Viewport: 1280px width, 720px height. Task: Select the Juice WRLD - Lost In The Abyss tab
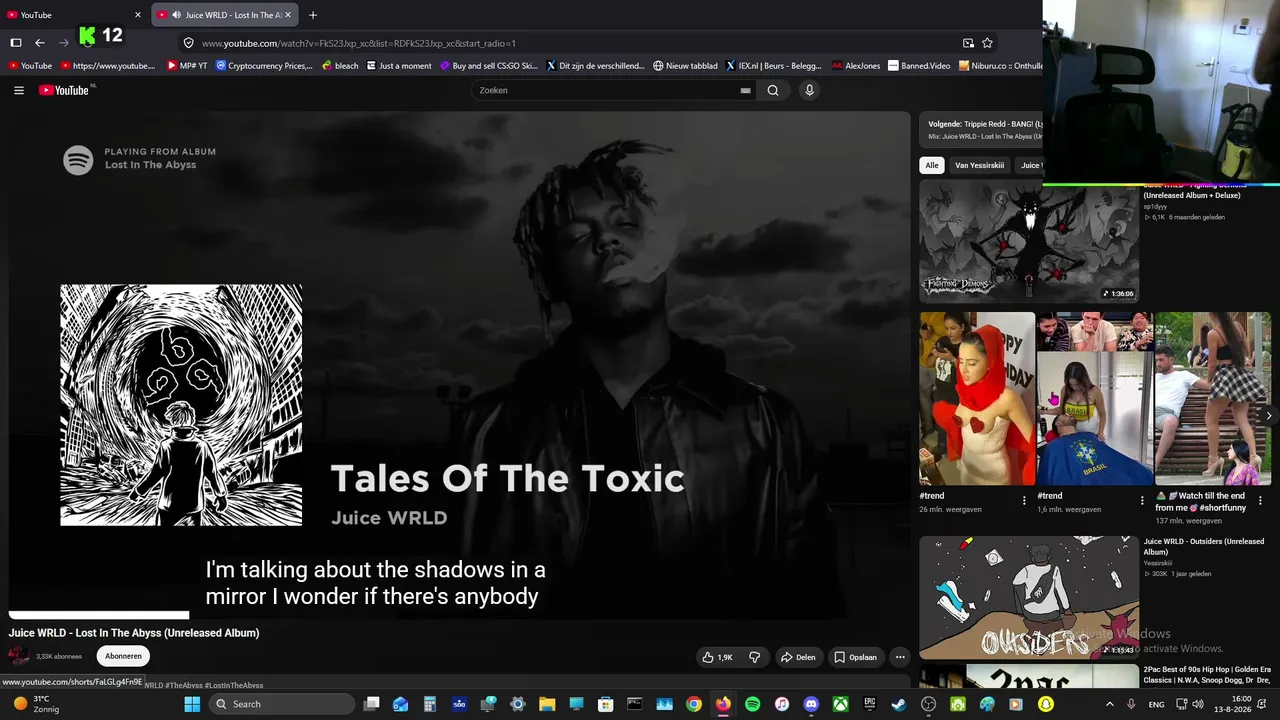pos(224,15)
